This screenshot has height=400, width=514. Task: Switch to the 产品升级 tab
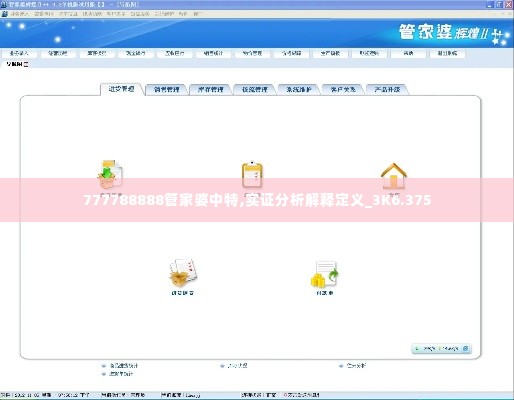coord(387,89)
